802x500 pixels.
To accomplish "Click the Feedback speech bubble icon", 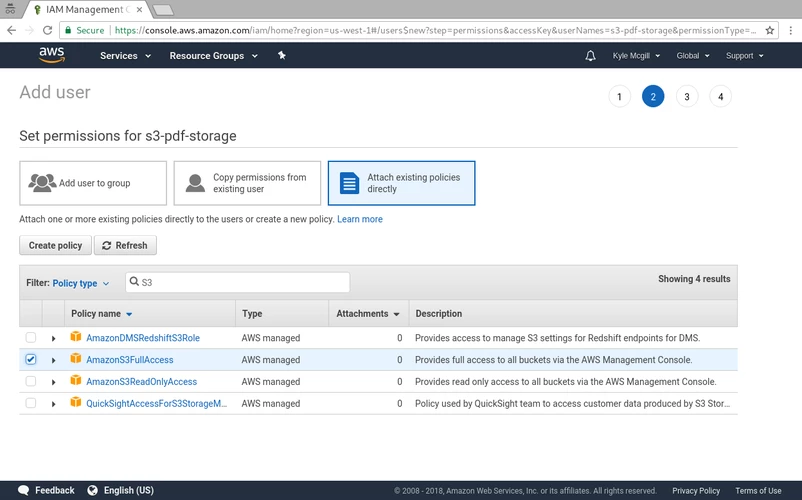I will coord(24,490).
